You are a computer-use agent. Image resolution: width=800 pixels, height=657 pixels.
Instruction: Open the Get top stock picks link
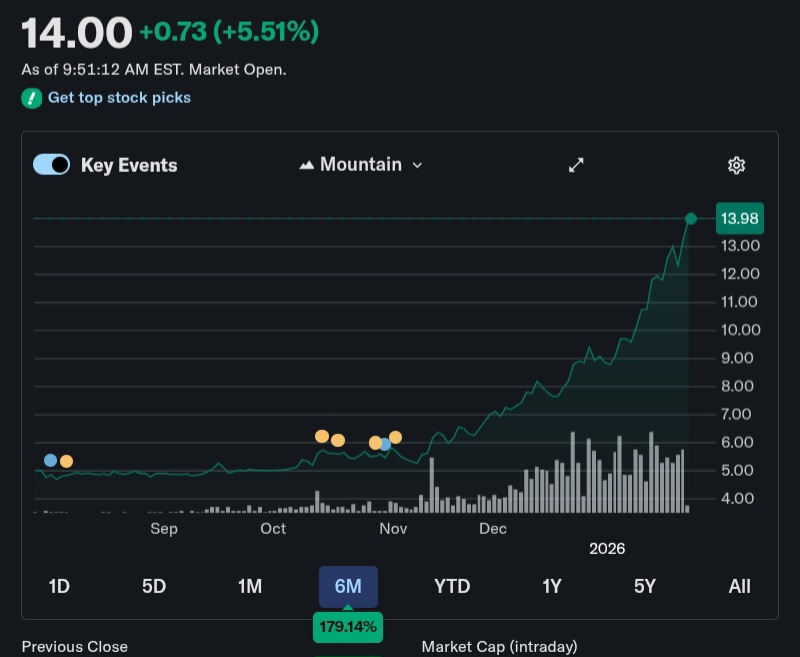click(x=119, y=97)
